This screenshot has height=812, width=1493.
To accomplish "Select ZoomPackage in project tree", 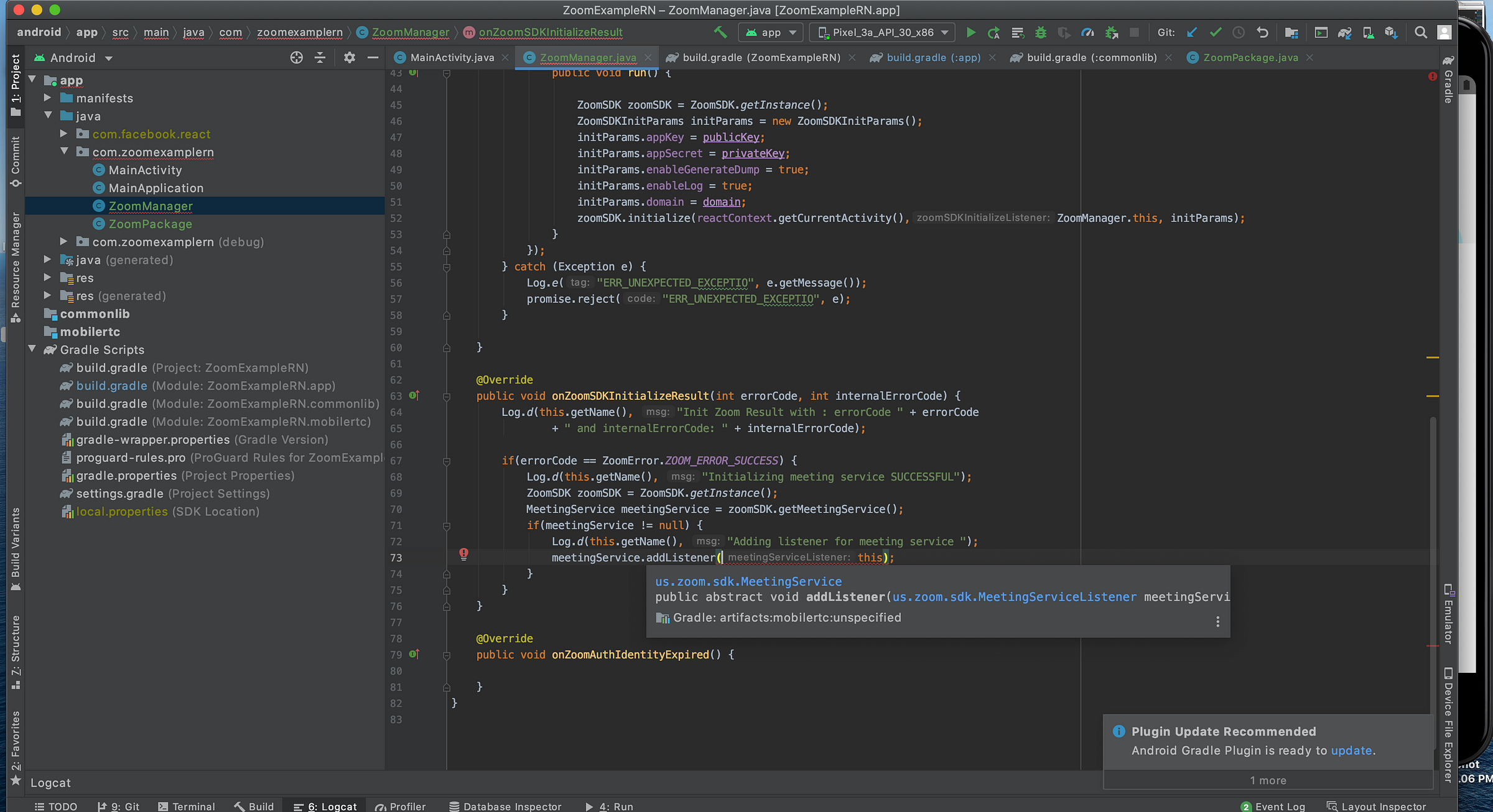I will tap(150, 224).
